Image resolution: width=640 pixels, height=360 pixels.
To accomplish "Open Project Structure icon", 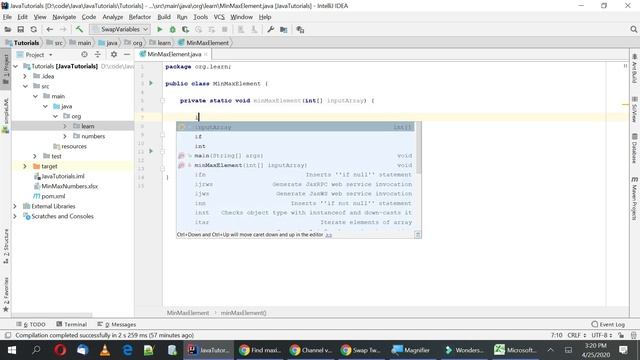I will coord(284,29).
